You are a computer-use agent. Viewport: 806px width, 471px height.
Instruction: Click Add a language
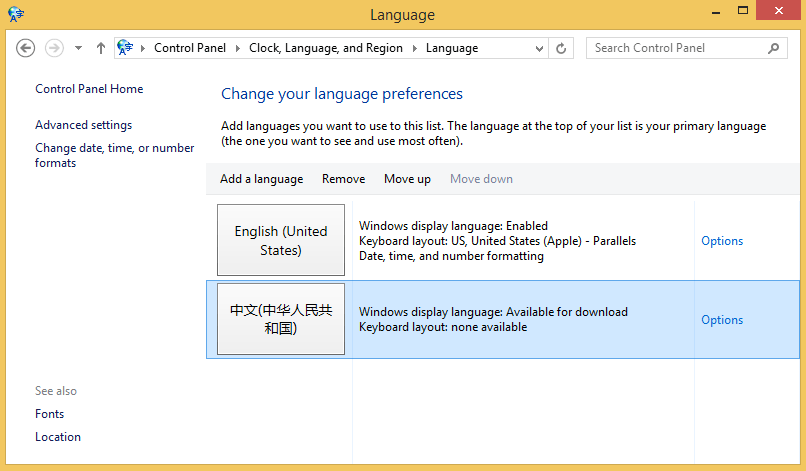coord(261,179)
